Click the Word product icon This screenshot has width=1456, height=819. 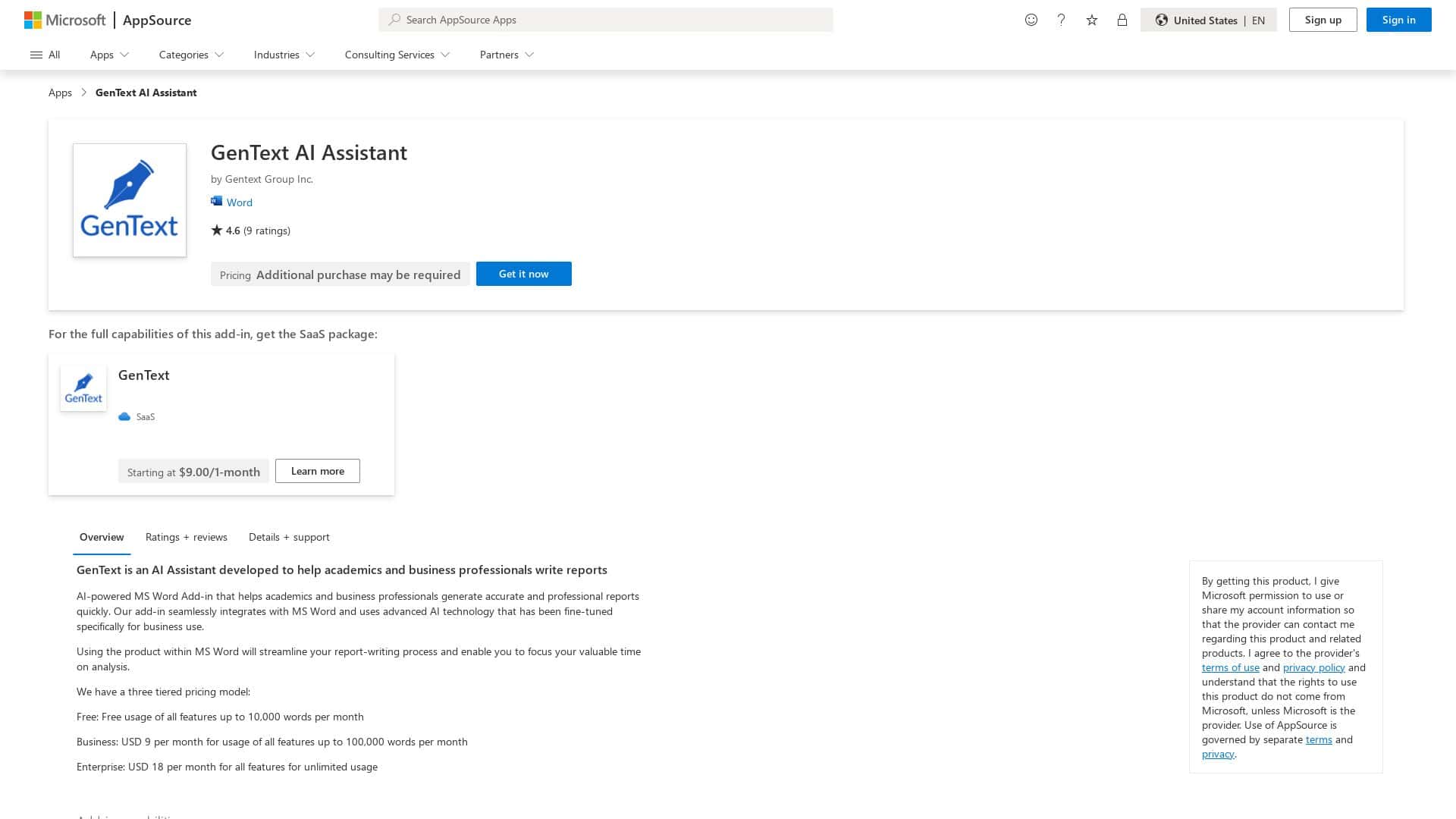[217, 200]
